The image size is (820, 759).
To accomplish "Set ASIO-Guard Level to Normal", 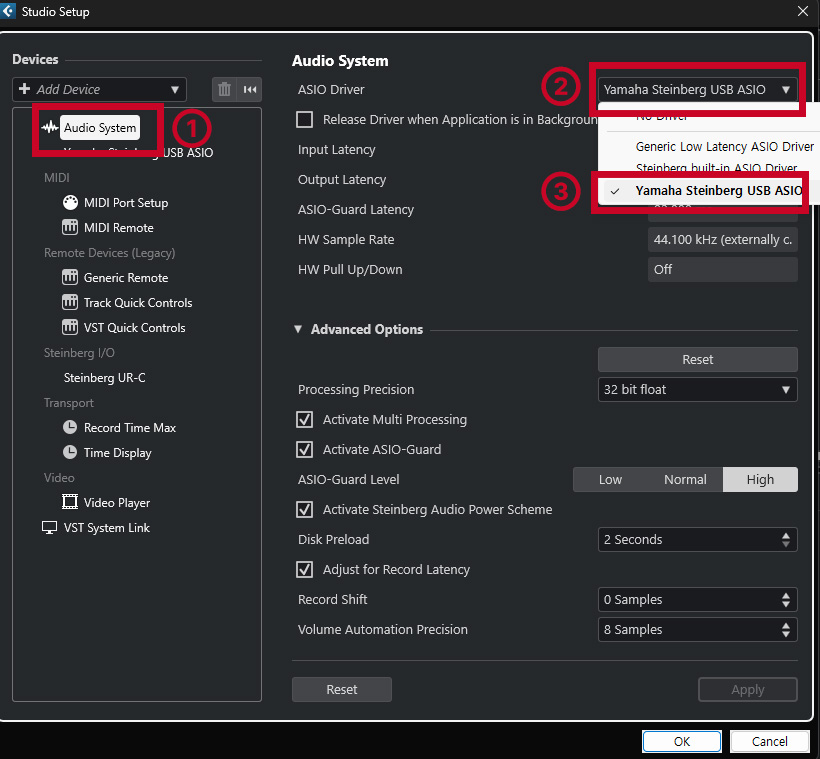I will 685,479.
